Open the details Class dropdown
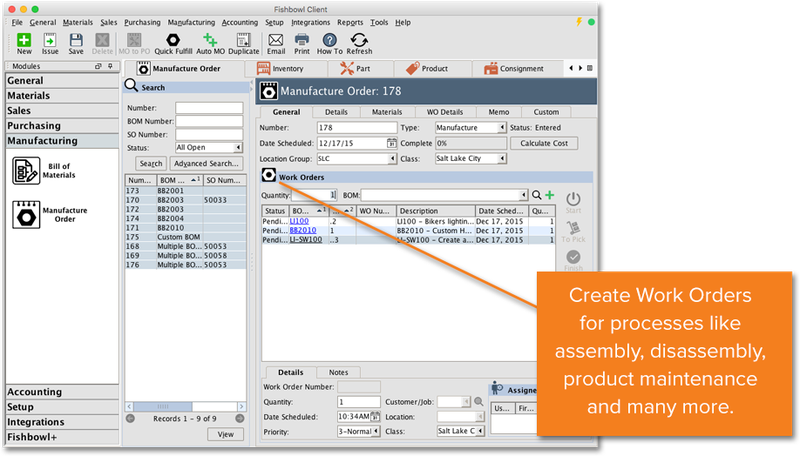Viewport: 800px width, 456px height. [481, 432]
